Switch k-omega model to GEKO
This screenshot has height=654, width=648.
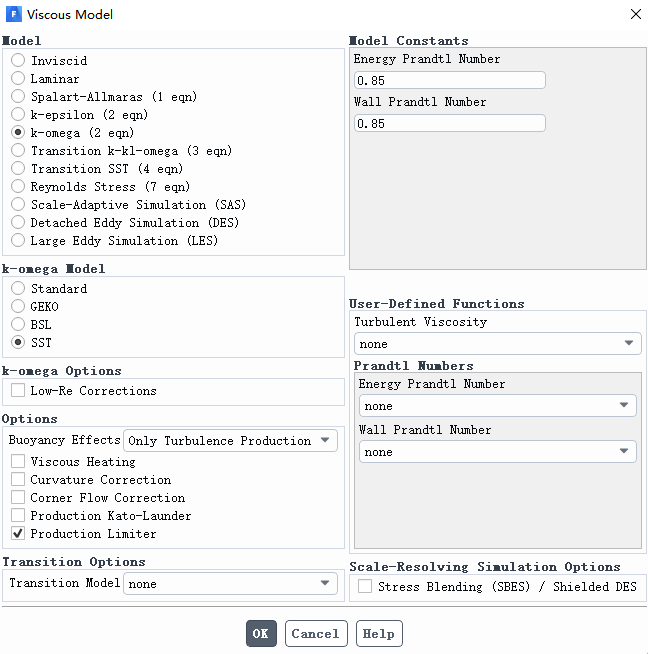coord(18,306)
